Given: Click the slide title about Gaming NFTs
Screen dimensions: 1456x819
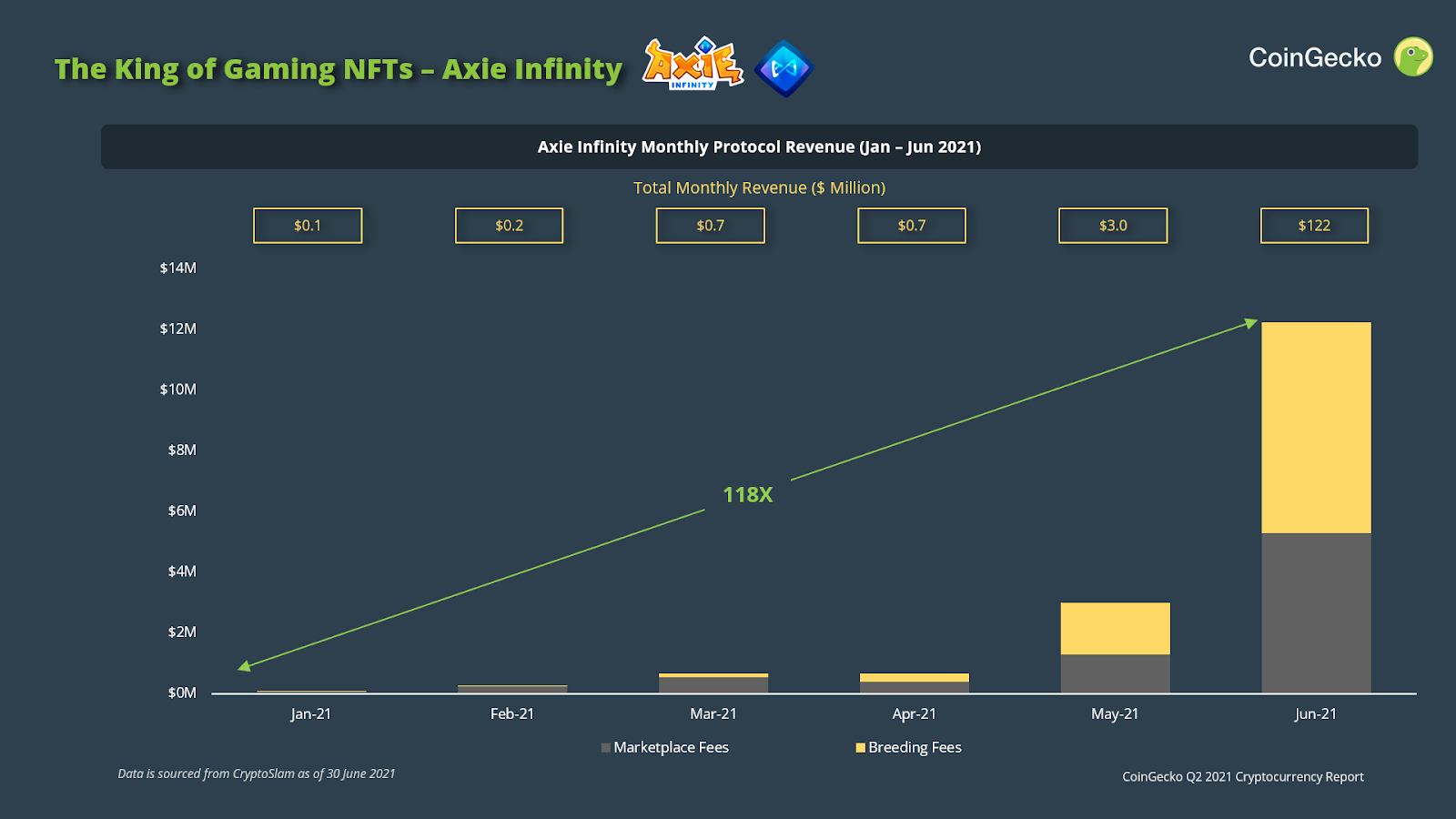Looking at the screenshot, I should click(x=339, y=69).
